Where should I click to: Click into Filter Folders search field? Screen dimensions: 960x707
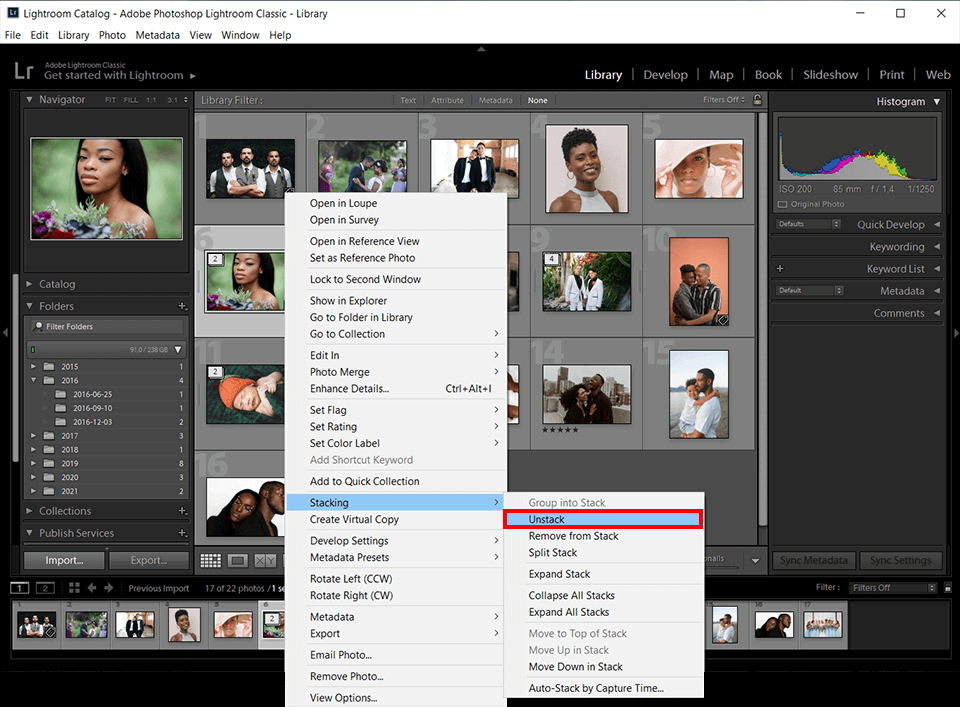coord(107,326)
